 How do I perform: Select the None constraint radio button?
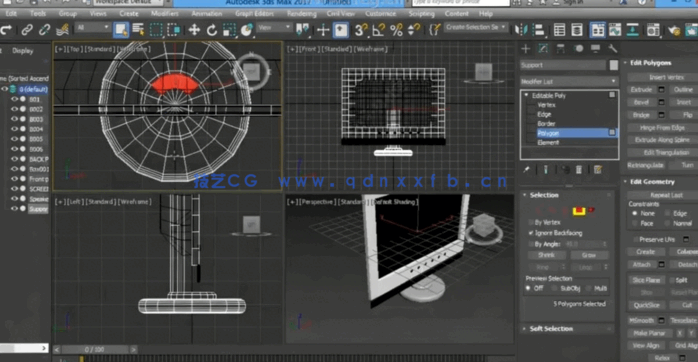pyautogui.click(x=635, y=213)
